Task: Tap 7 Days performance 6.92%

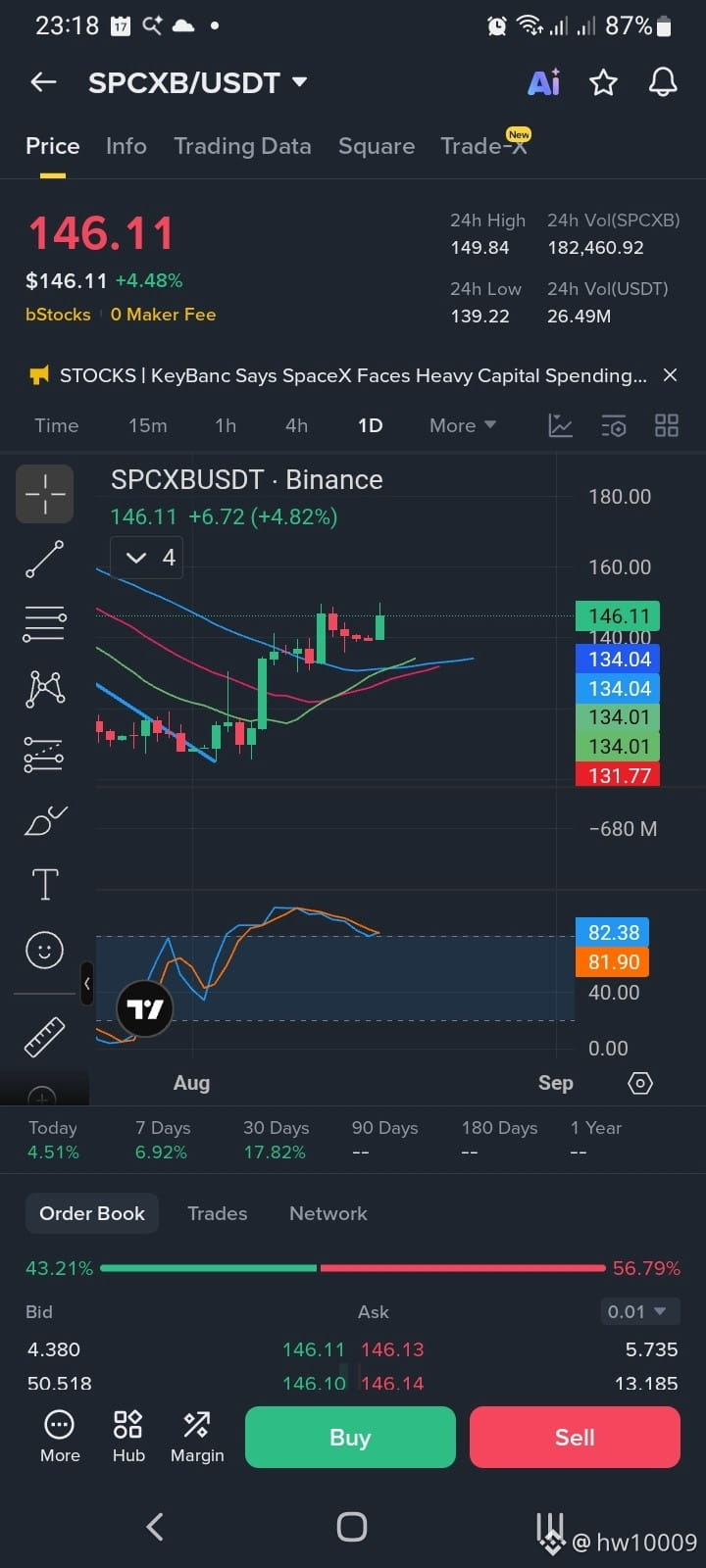Action: click(161, 1152)
